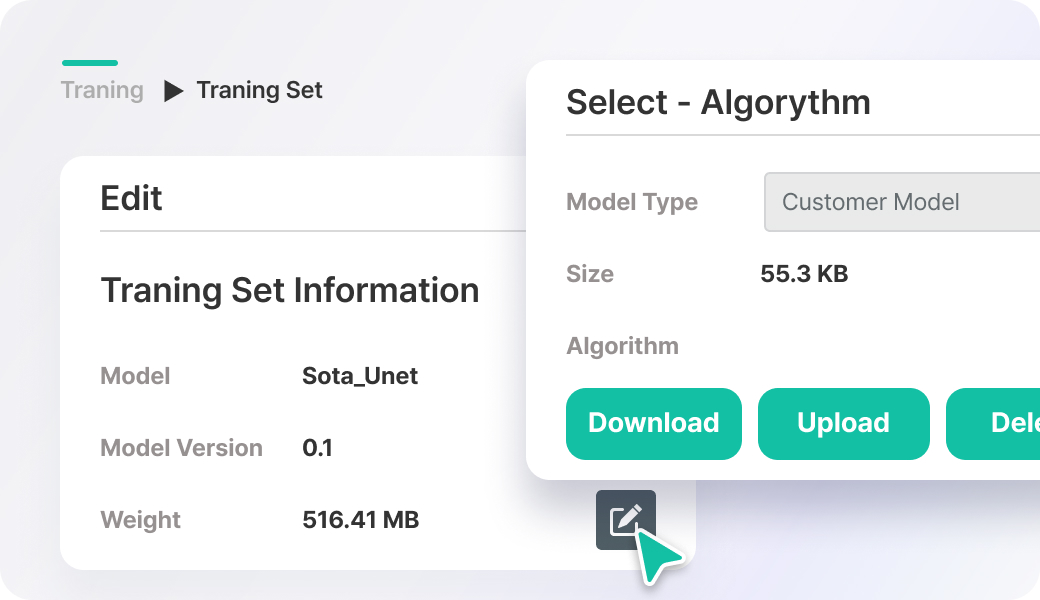This screenshot has width=1040, height=600.
Task: Open the Customer Model dropdown
Action: pos(900,202)
